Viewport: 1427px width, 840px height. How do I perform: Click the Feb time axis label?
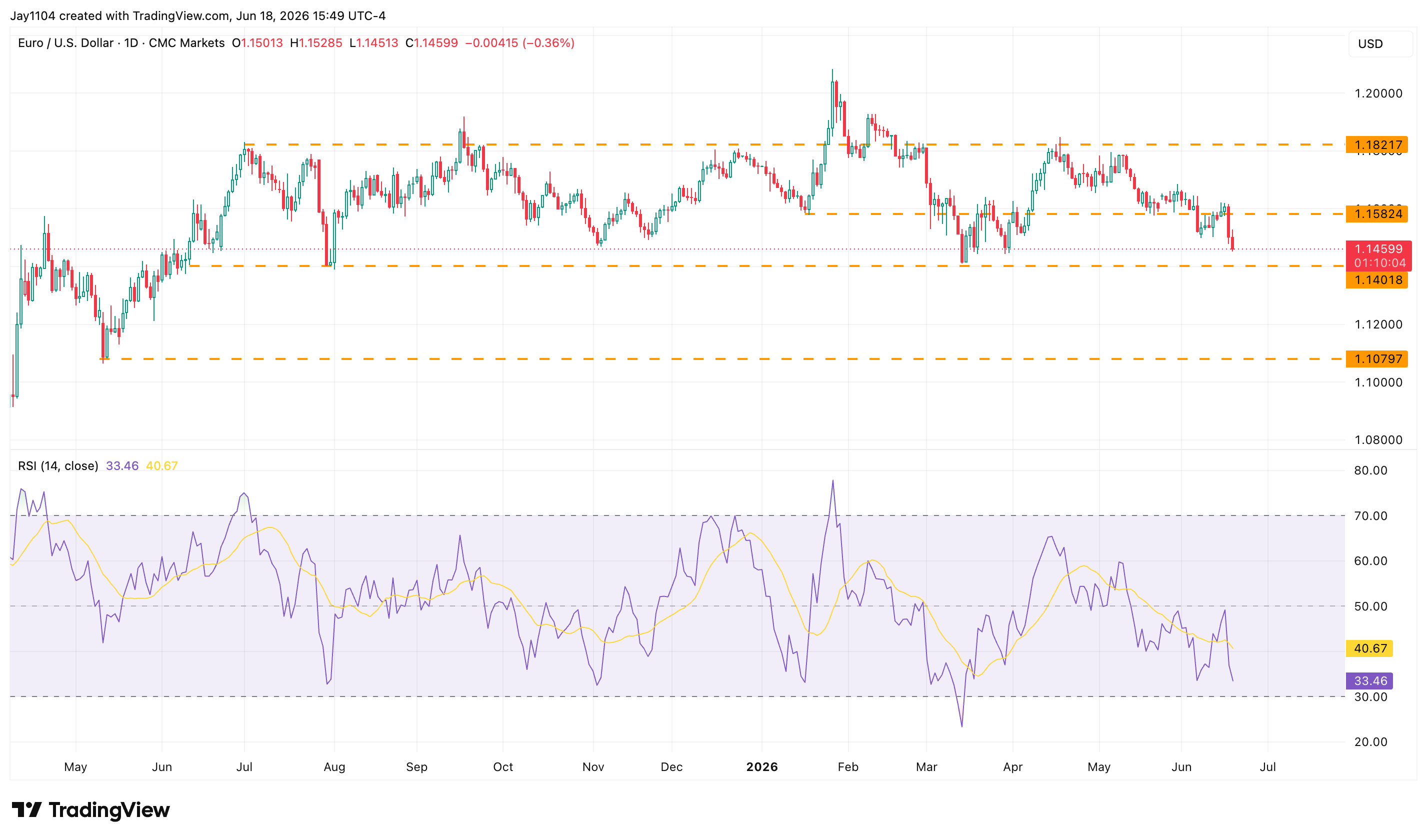tap(847, 767)
